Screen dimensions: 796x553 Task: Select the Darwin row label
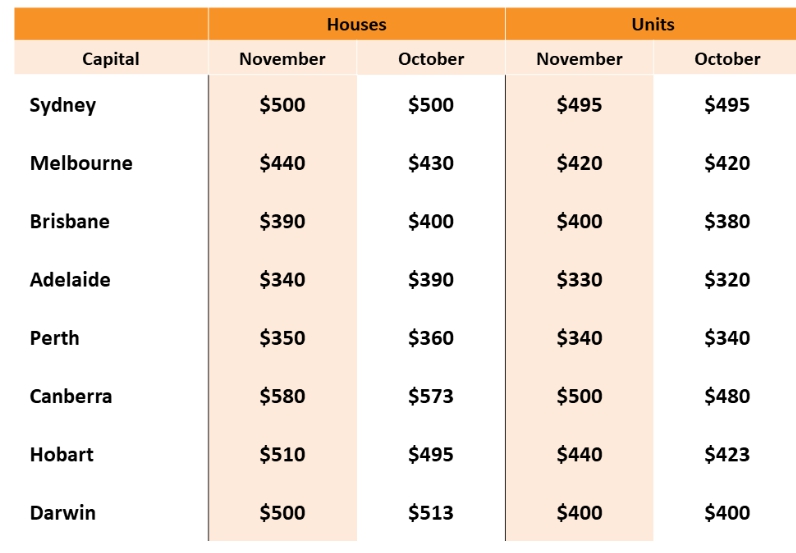[62, 513]
